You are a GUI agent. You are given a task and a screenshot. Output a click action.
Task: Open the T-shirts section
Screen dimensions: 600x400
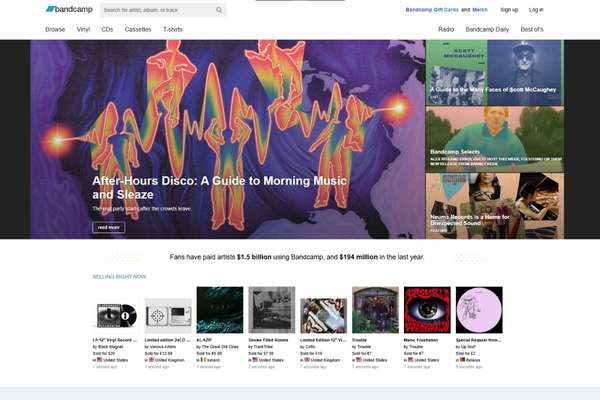(x=173, y=29)
